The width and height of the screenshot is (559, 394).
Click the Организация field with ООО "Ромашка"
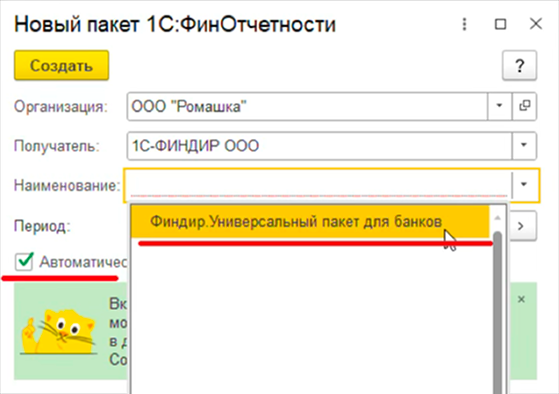pos(307,106)
